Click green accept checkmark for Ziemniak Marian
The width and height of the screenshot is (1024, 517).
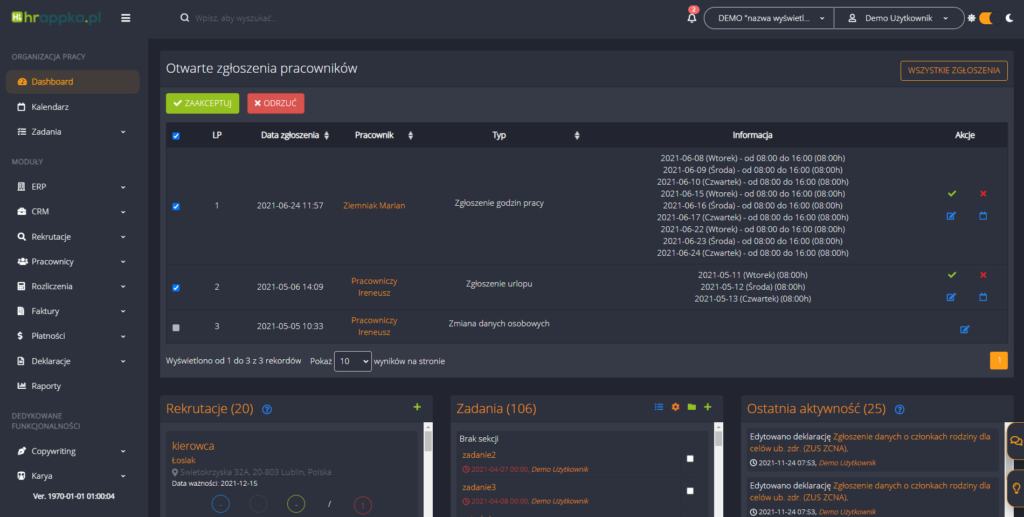[x=952, y=193]
